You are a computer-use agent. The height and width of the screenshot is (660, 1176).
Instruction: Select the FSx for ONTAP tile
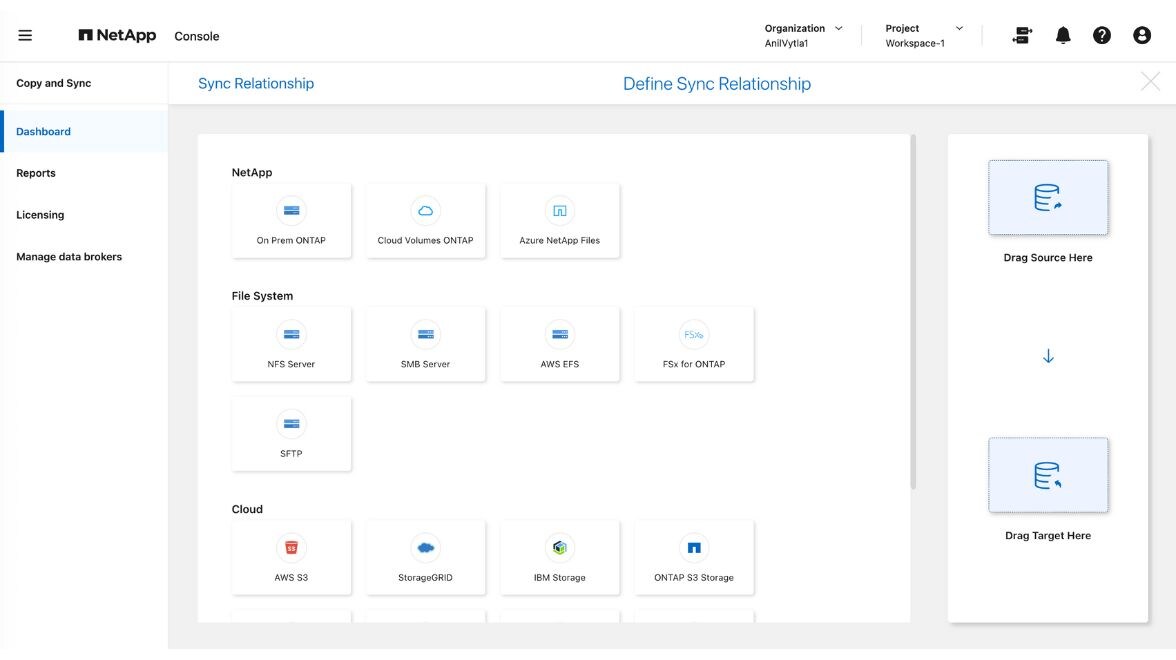pyautogui.click(x=694, y=344)
